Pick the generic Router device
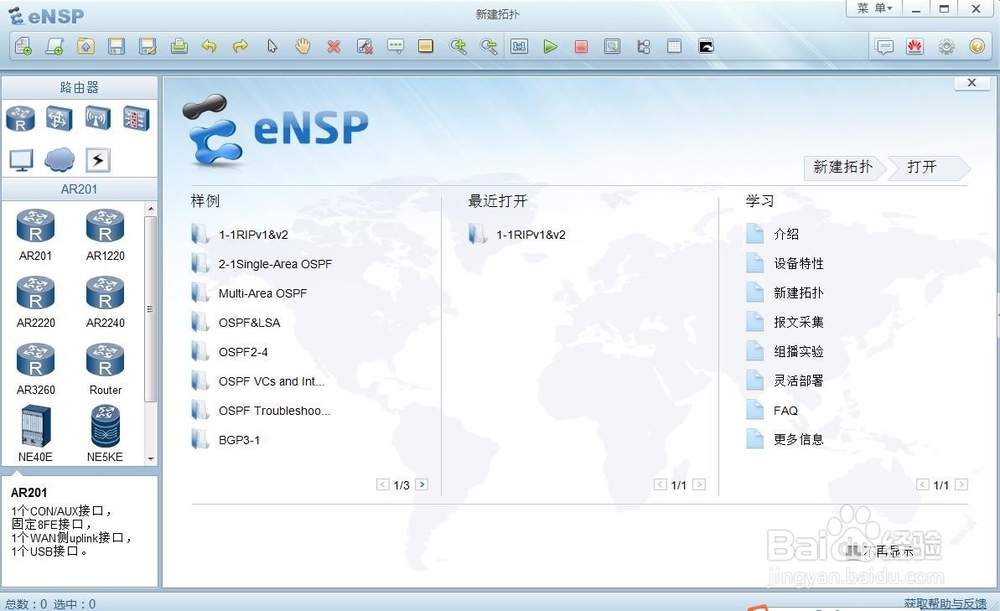The image size is (1000, 611). 105,369
